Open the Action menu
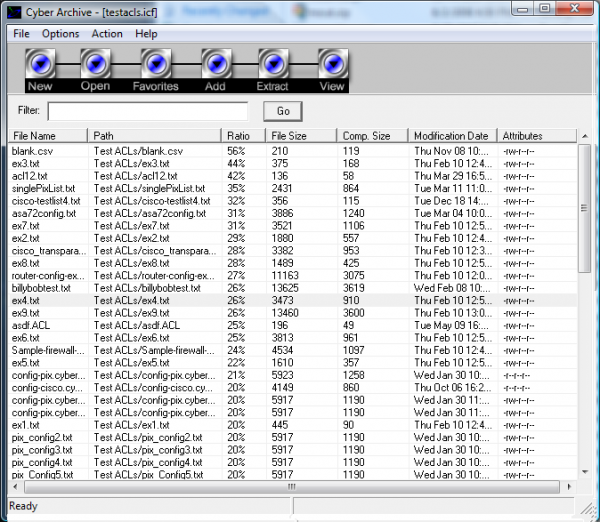The image size is (600, 522). (107, 34)
